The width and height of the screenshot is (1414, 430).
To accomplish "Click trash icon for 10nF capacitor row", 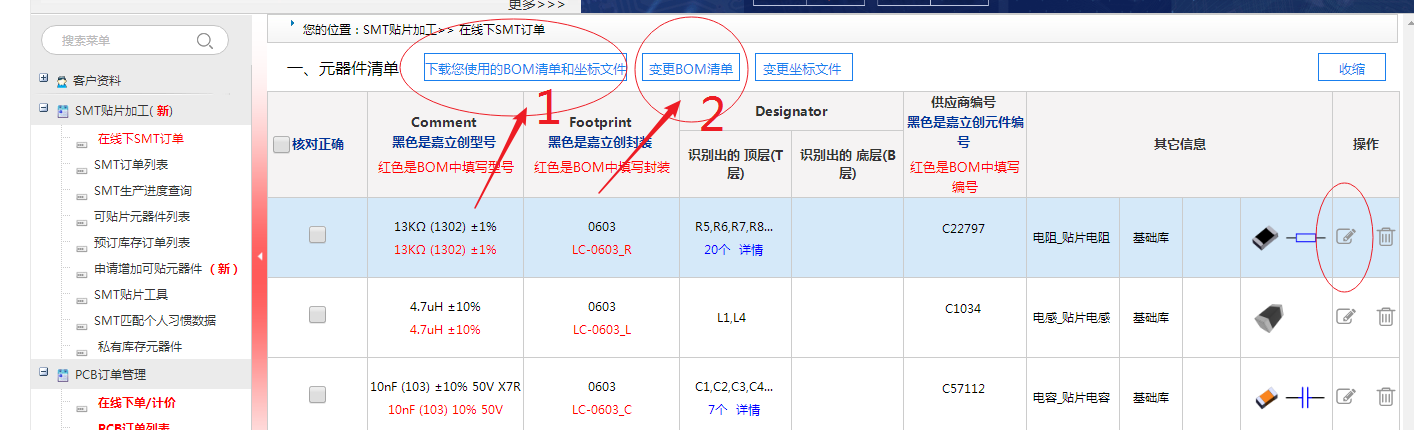I will coord(1385,396).
